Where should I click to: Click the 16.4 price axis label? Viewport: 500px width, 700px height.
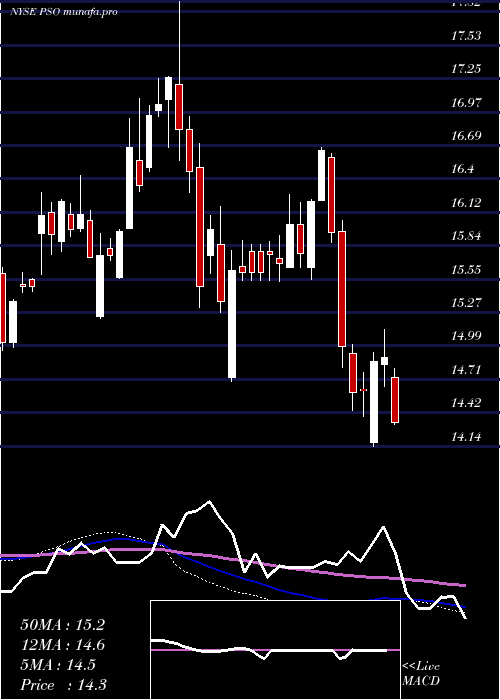463,169
